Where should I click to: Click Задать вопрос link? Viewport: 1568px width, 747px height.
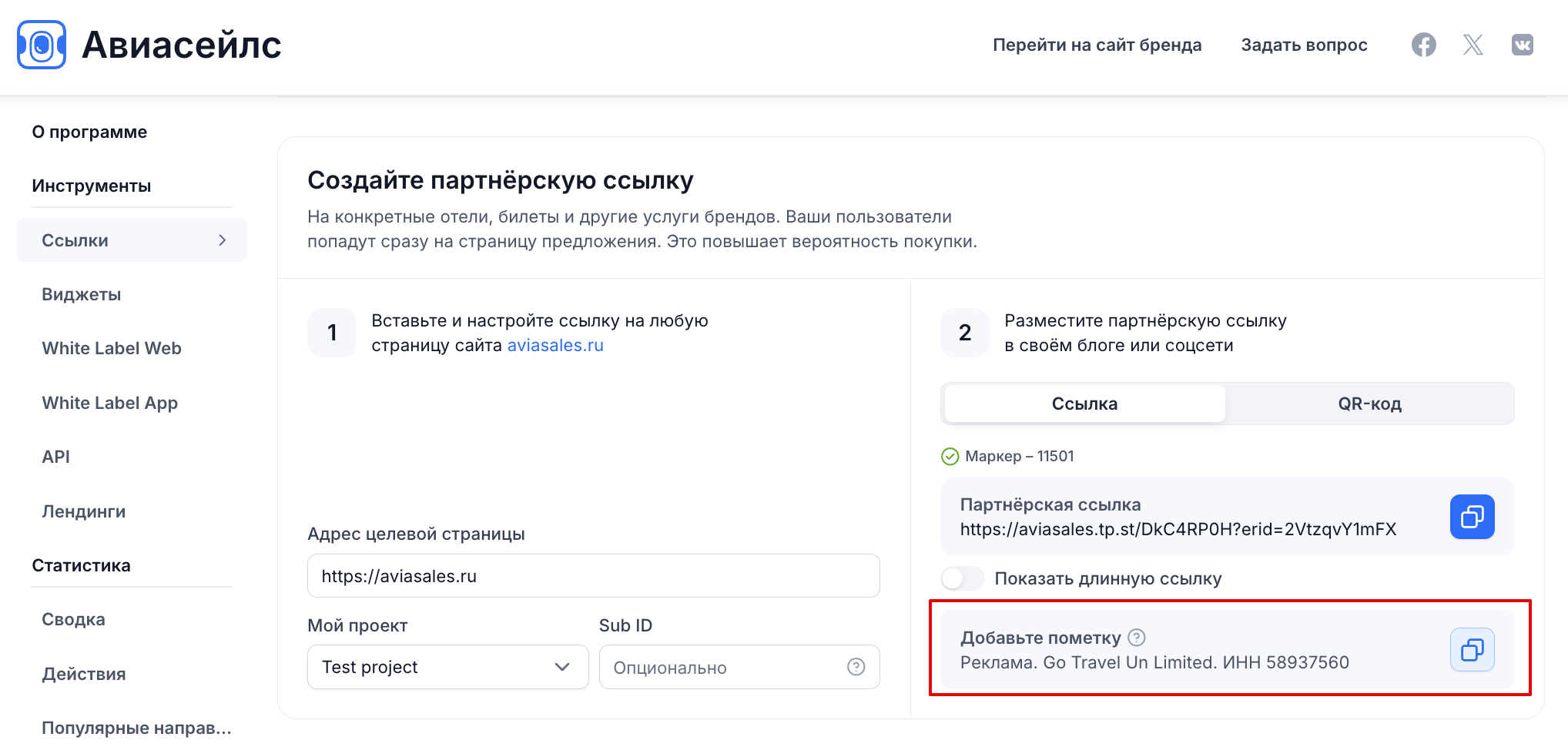click(1304, 45)
